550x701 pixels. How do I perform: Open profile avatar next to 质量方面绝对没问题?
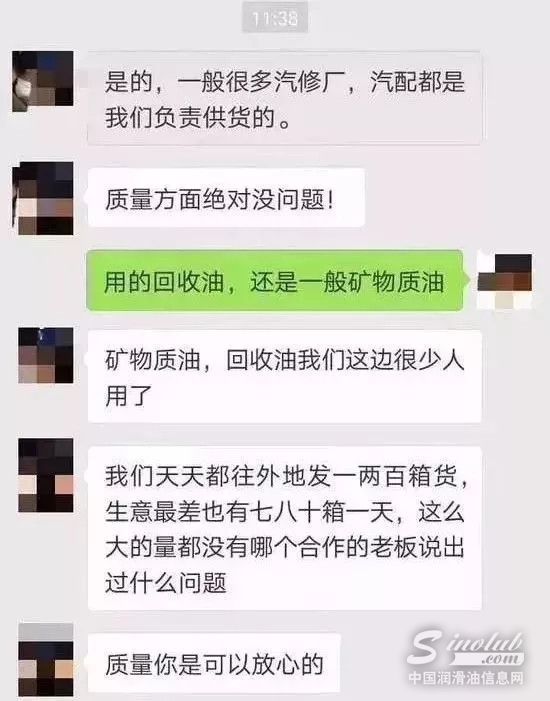tap(43, 198)
